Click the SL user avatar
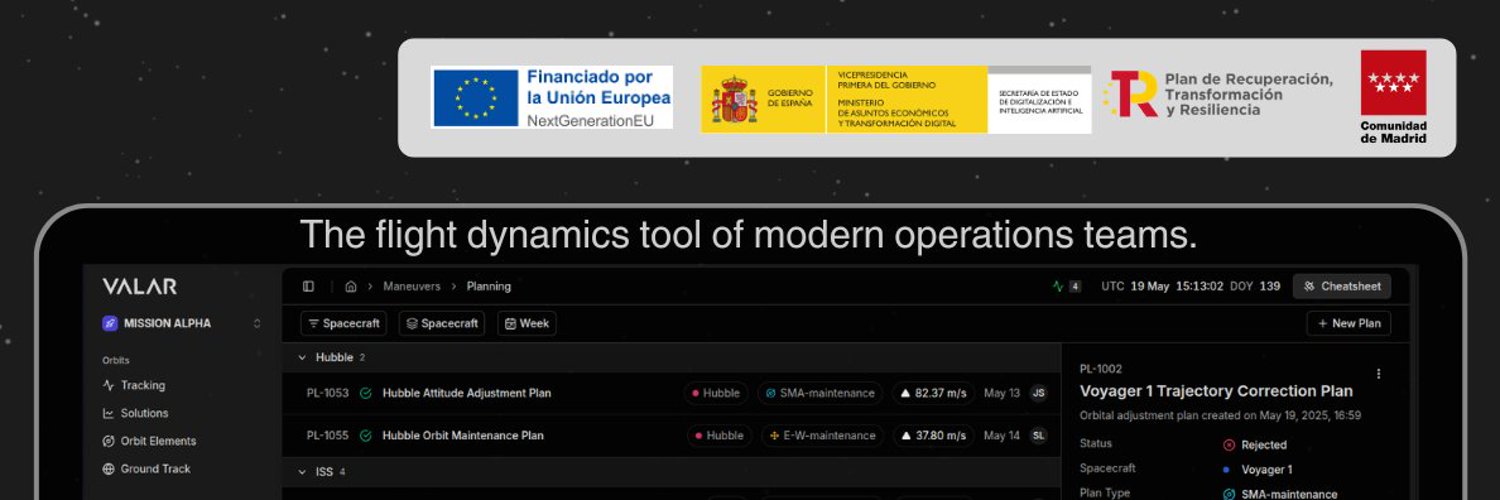The height and width of the screenshot is (500, 1500). [x=1038, y=436]
